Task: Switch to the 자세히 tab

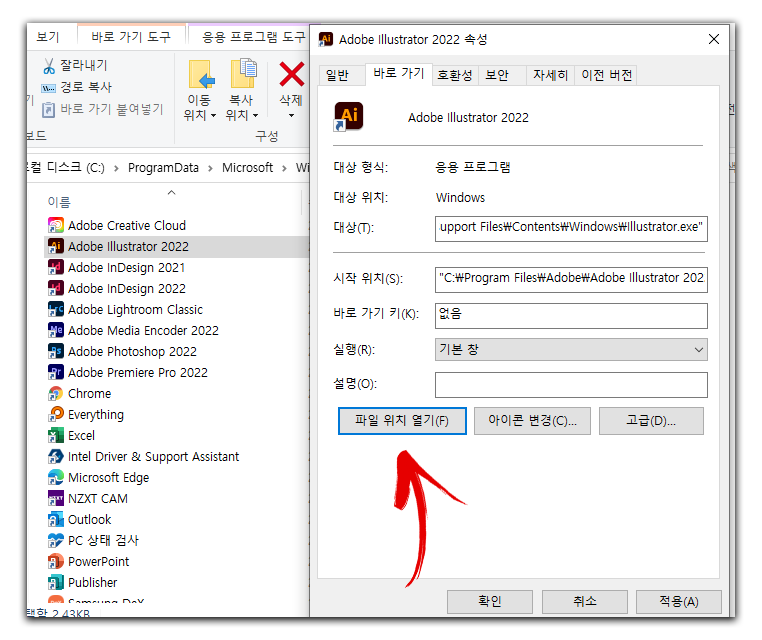Action: pos(551,75)
